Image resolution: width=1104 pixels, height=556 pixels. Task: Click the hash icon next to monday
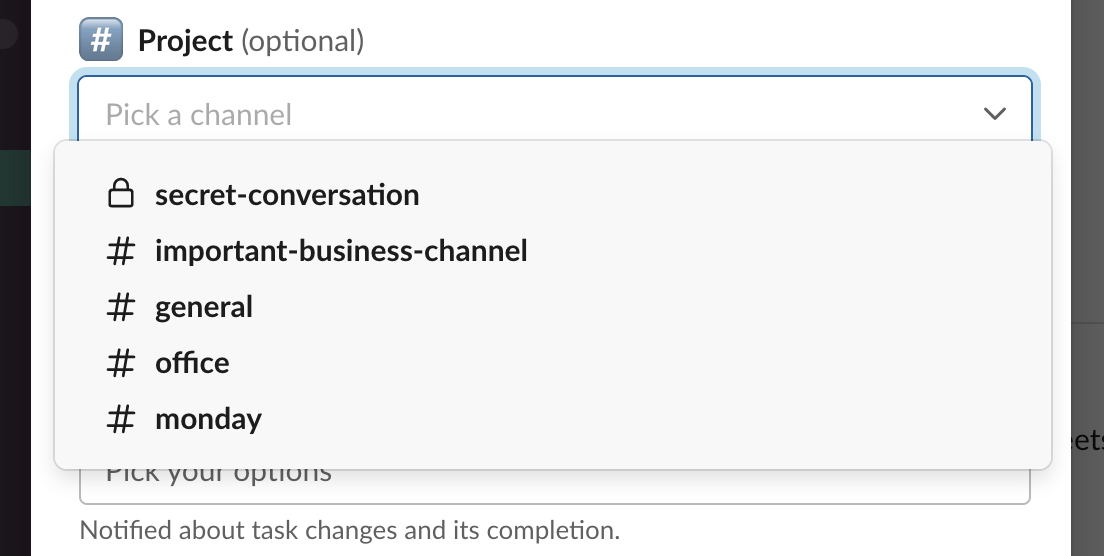click(x=120, y=419)
